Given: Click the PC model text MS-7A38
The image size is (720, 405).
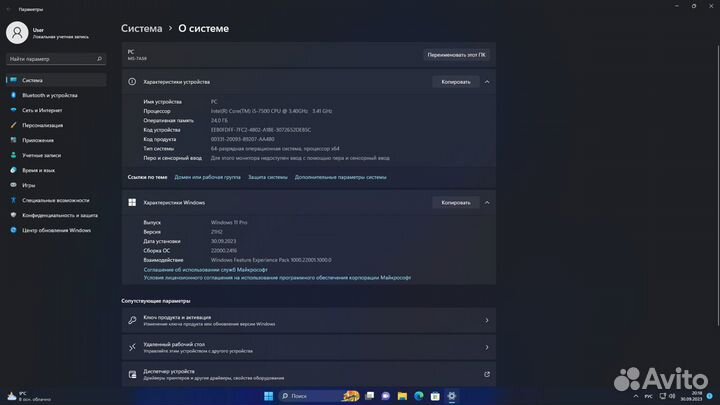Looking at the screenshot, I should (137, 59).
